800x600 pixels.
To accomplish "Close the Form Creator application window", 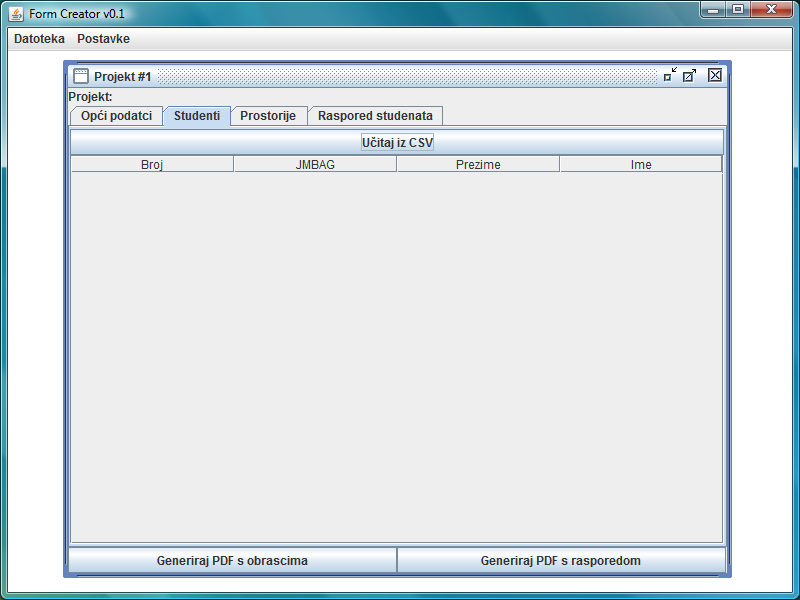I will click(x=771, y=10).
